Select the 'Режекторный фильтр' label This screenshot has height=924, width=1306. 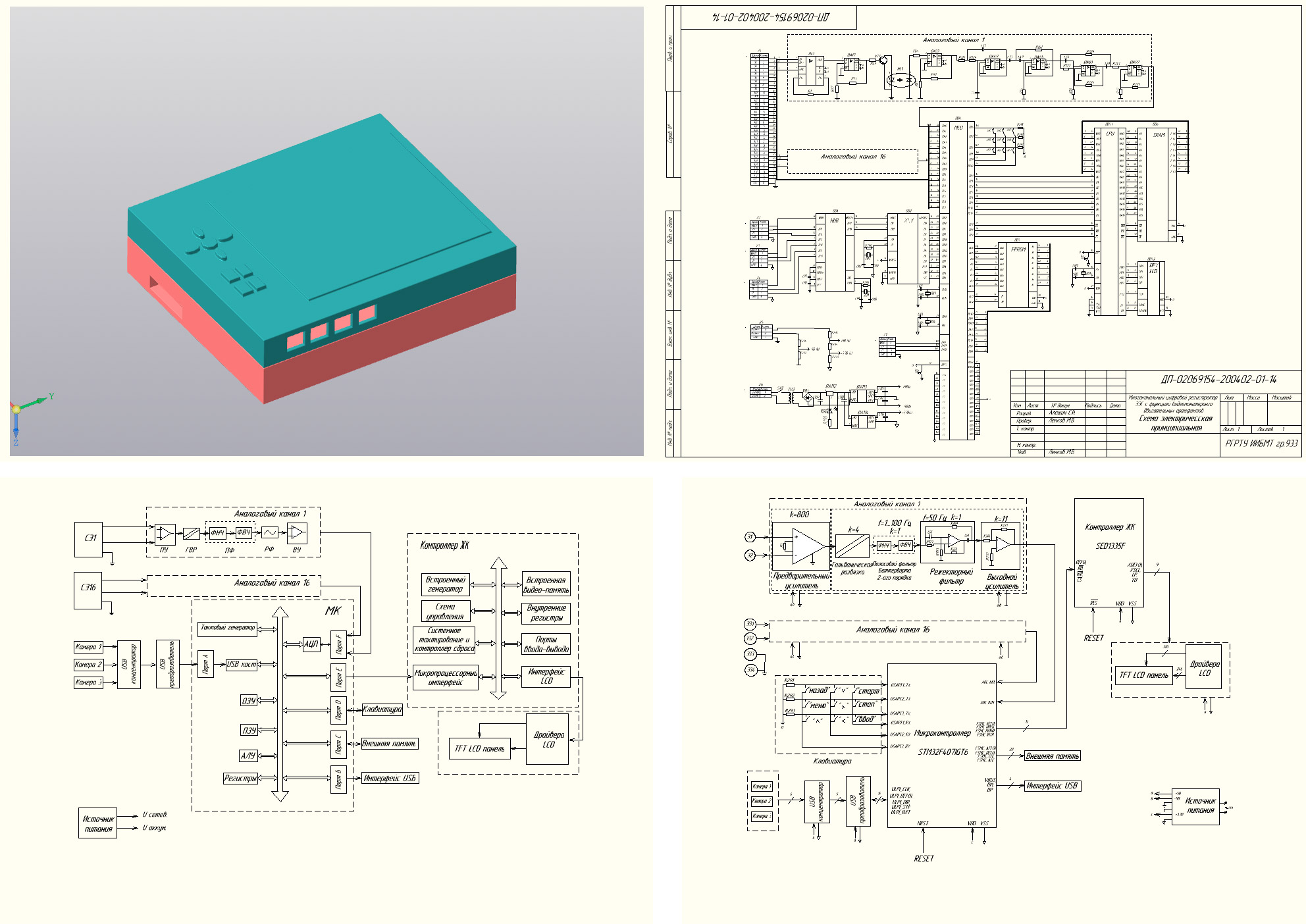click(951, 577)
